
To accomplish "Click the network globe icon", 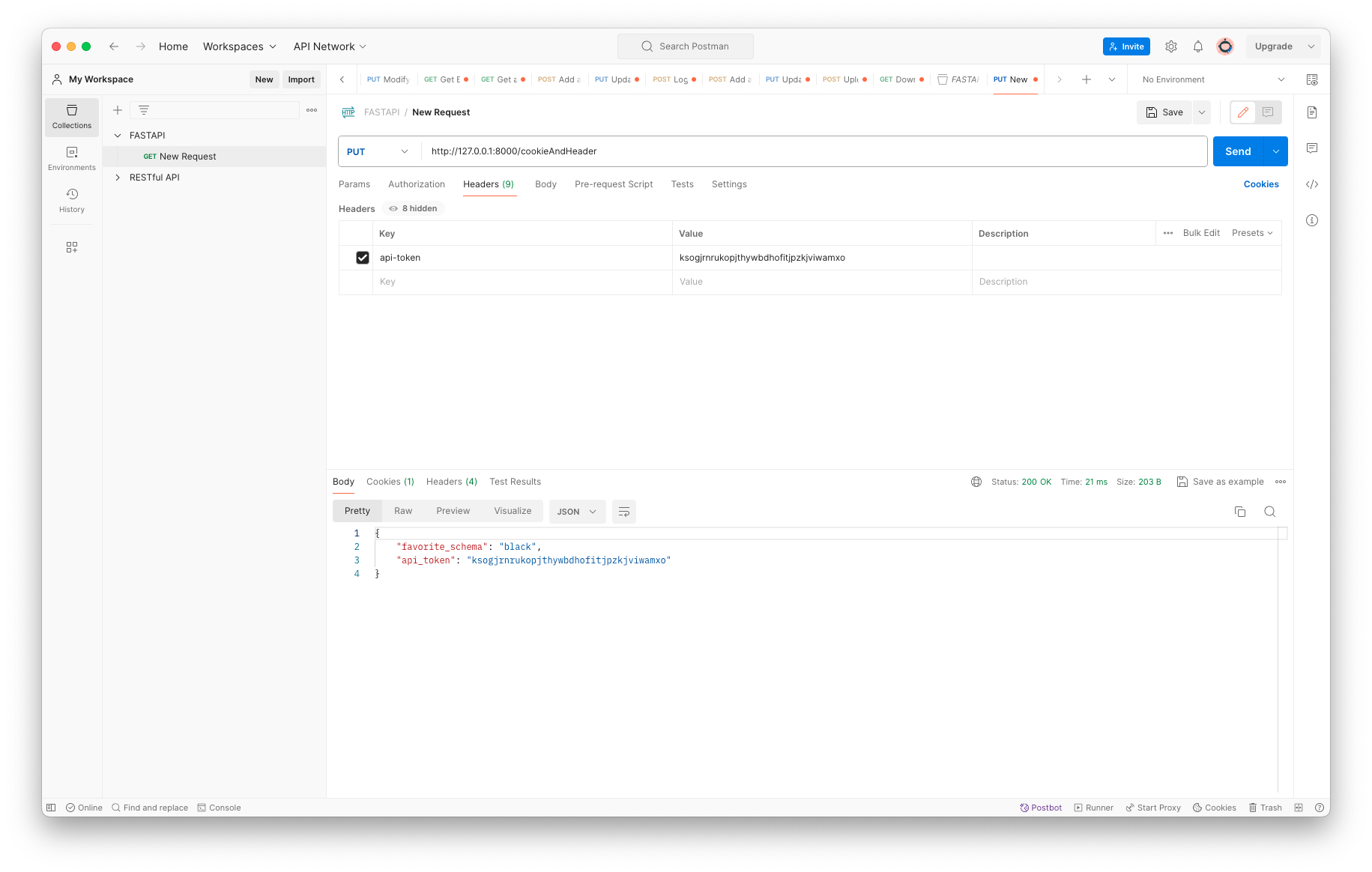I will [x=976, y=482].
